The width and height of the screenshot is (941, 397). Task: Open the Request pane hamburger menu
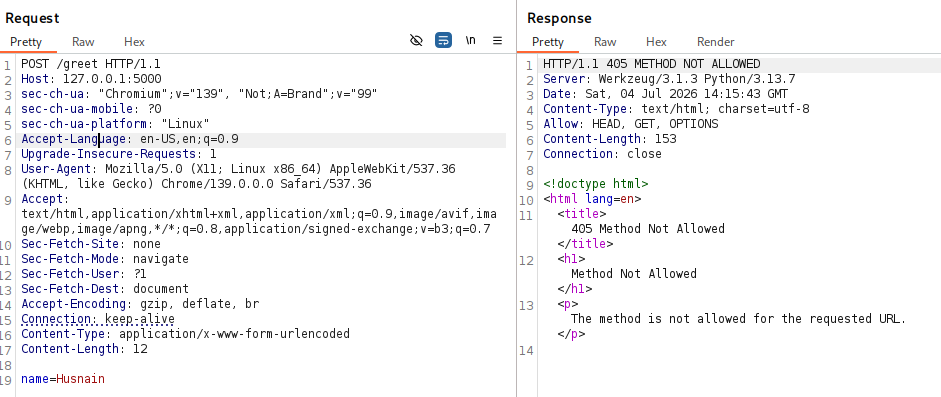pos(498,41)
